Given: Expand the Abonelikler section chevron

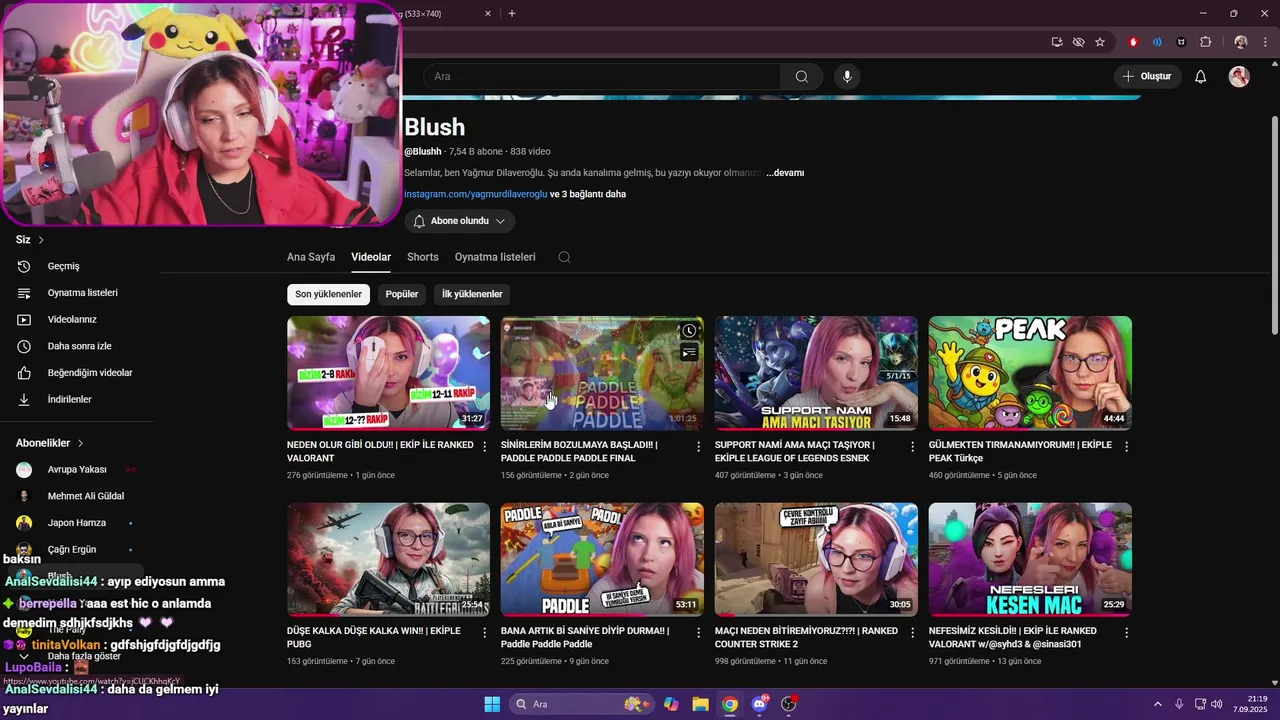Looking at the screenshot, I should click(80, 443).
